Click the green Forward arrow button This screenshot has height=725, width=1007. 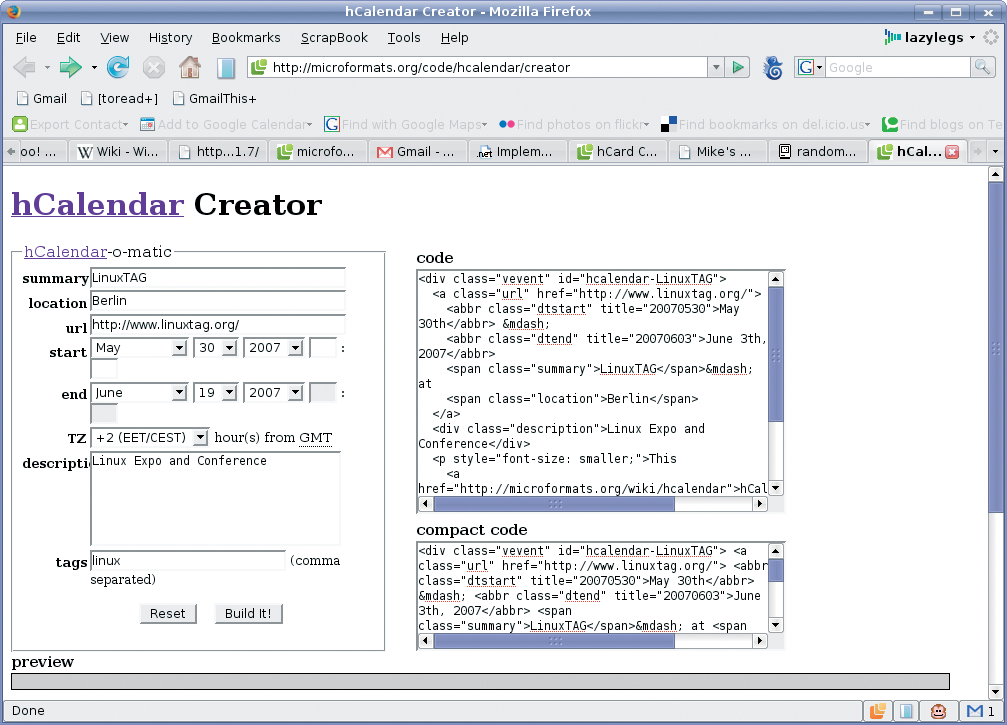tap(70, 67)
